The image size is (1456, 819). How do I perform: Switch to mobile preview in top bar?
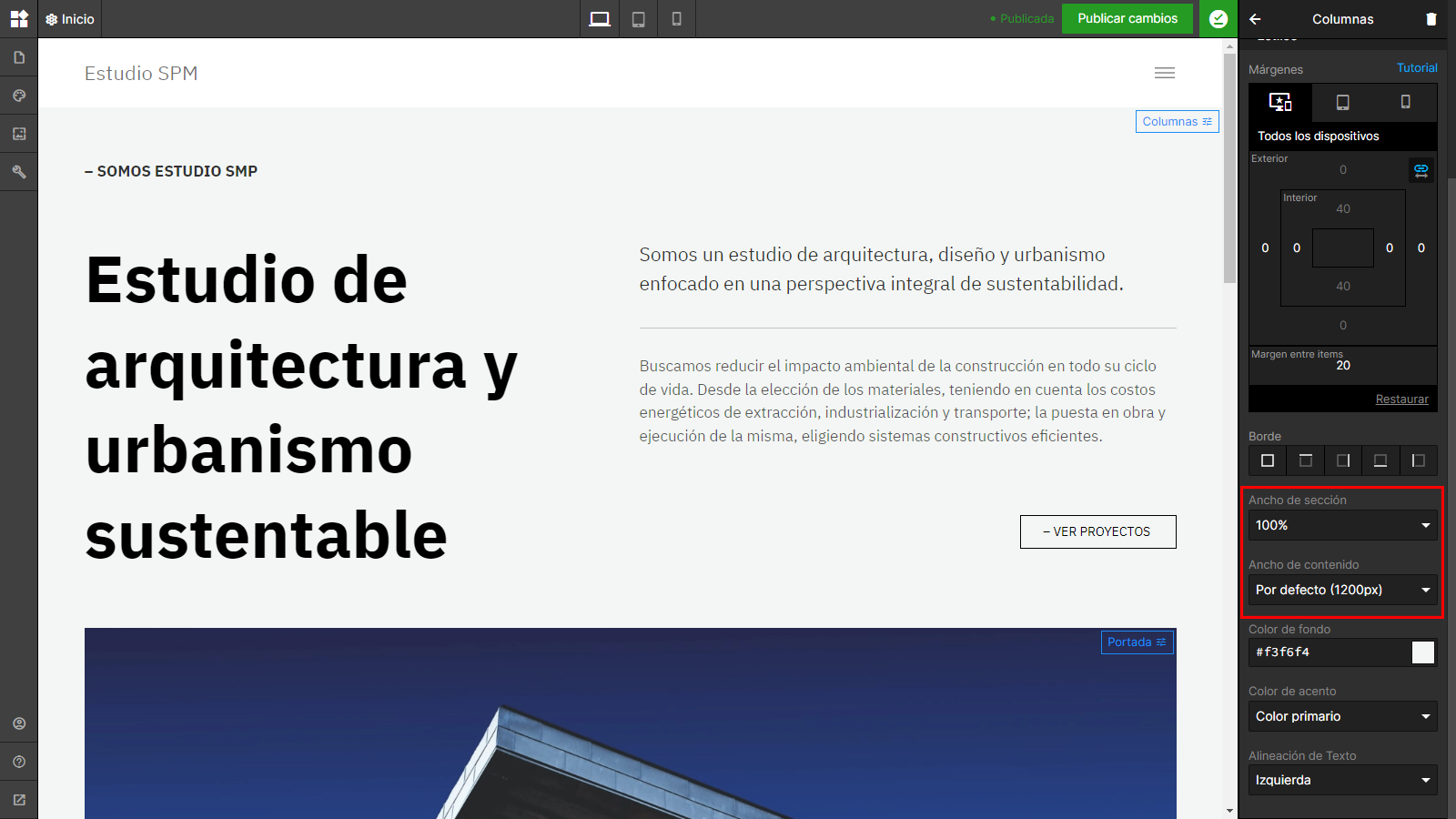pos(676,19)
